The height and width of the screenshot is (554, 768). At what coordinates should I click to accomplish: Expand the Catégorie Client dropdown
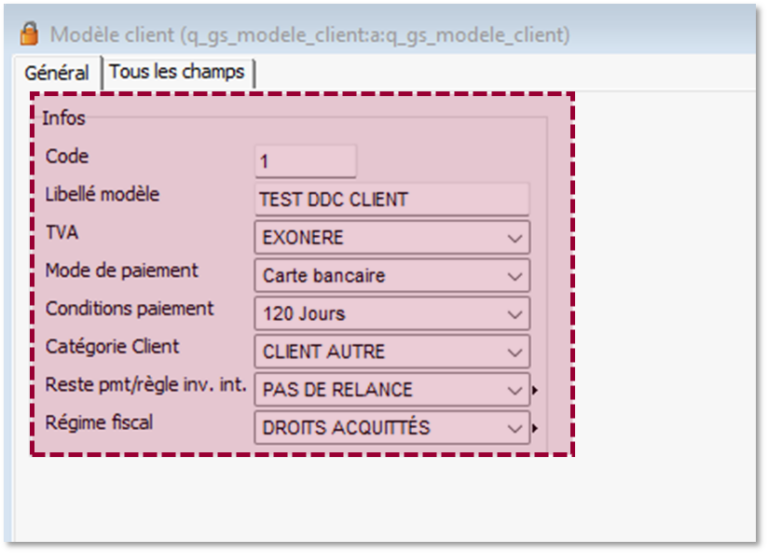pos(391,352)
